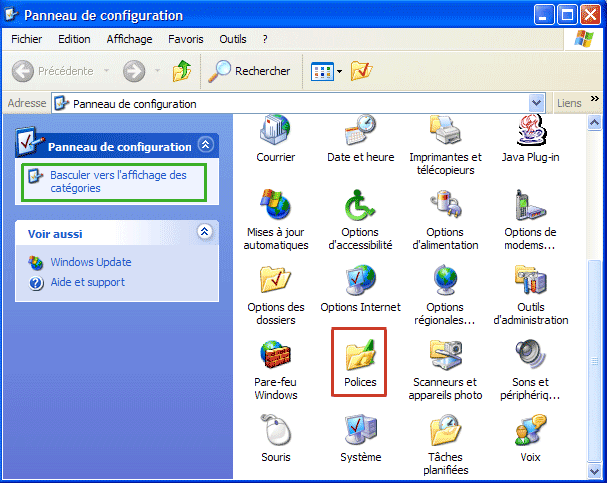Open Mises à jour automatiques

pos(276,219)
